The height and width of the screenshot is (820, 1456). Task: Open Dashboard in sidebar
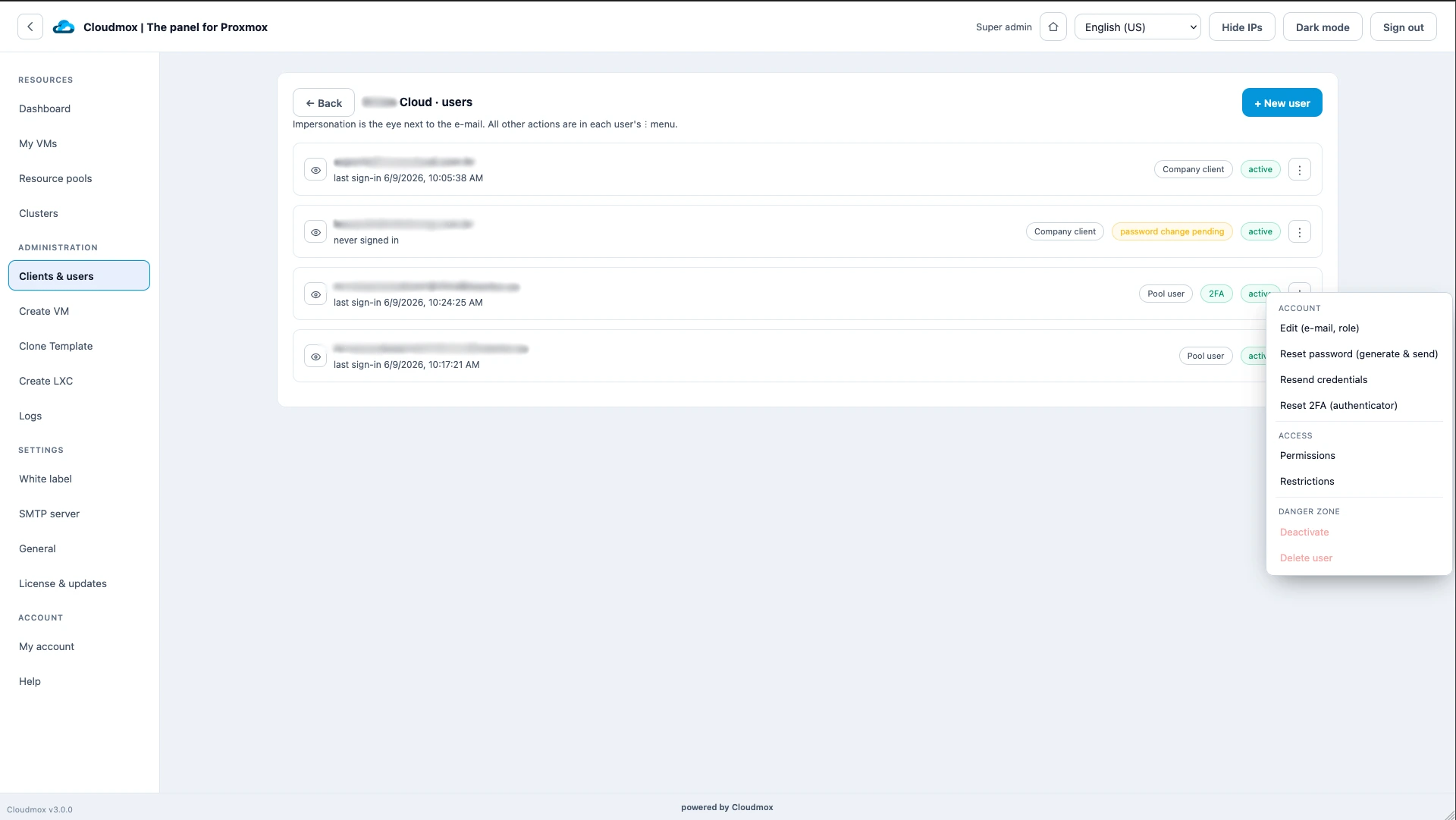pos(79,108)
